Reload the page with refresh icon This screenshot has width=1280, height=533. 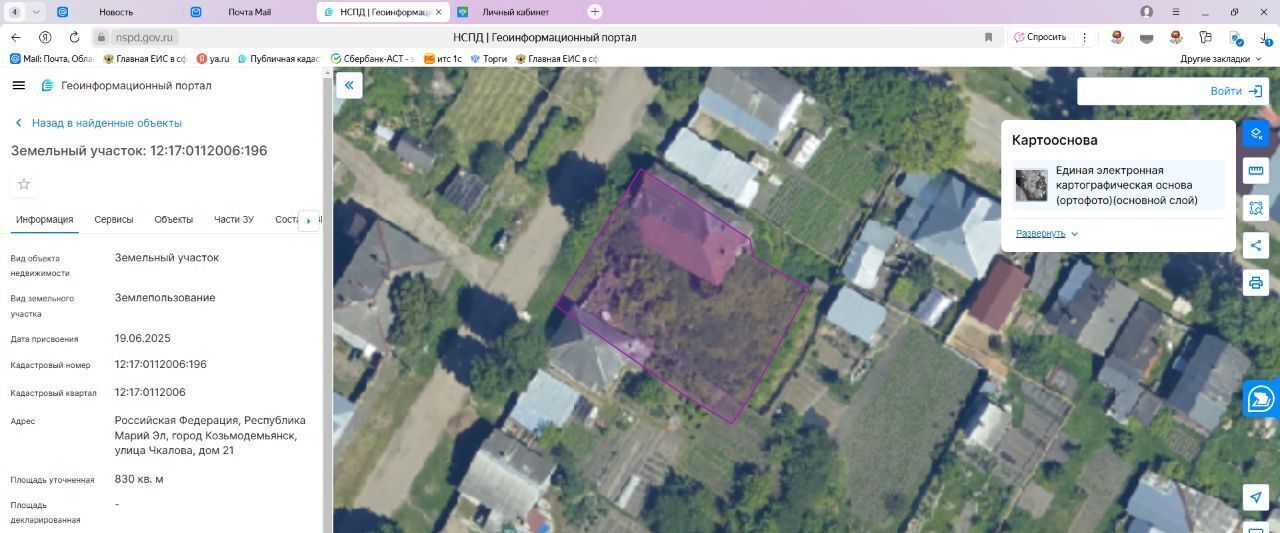tap(74, 37)
